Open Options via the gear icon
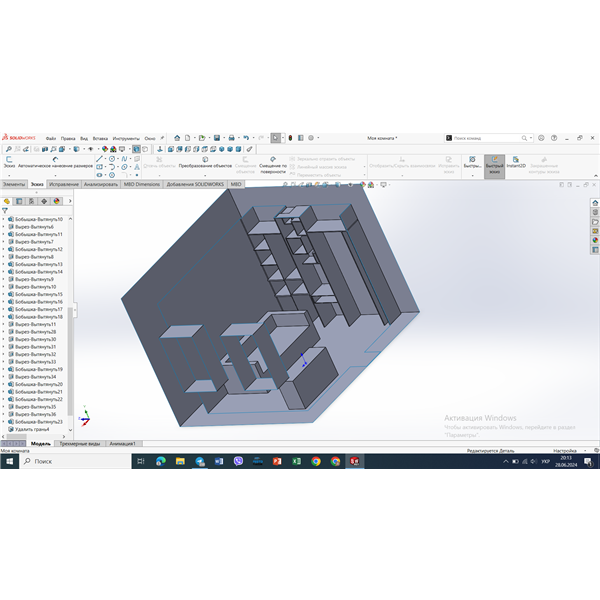Image resolution: width=600 pixels, height=600 pixels. (x=311, y=138)
